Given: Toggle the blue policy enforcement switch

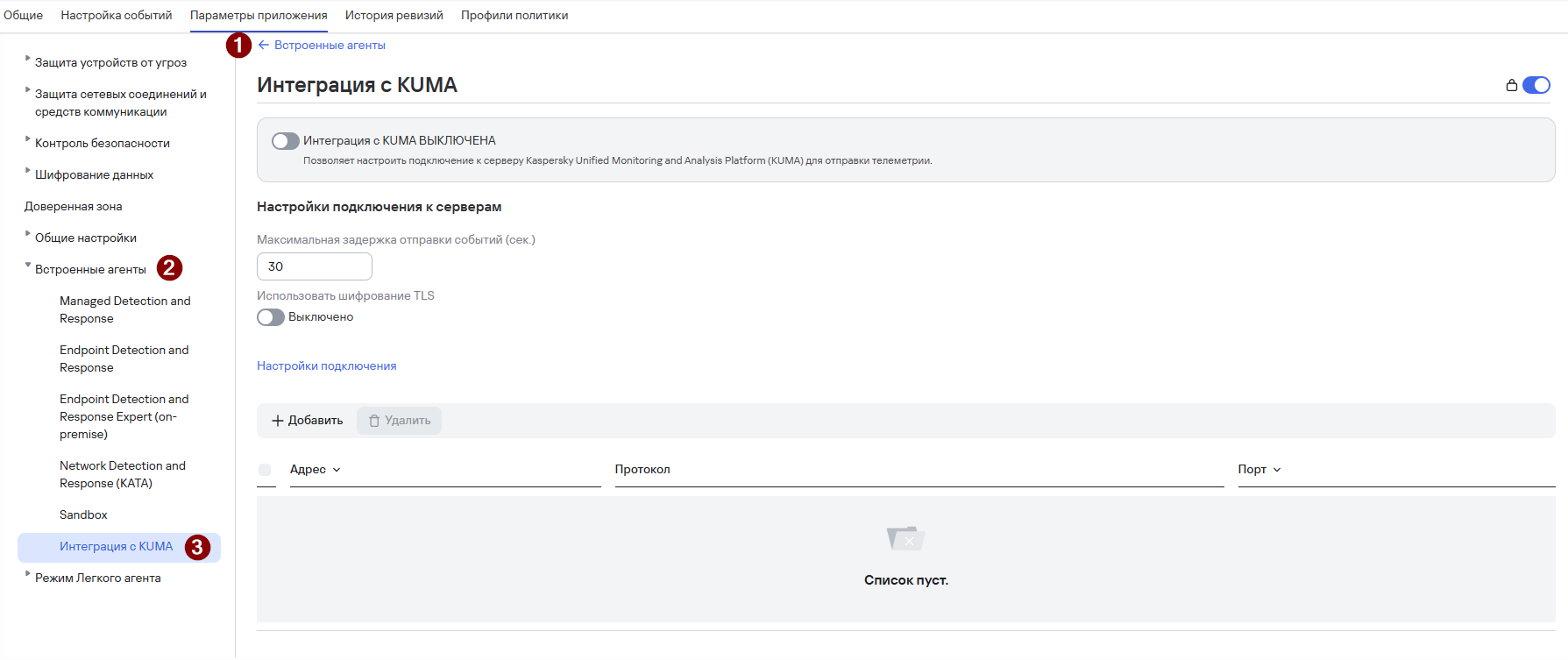Looking at the screenshot, I should pyautogui.click(x=1536, y=85).
